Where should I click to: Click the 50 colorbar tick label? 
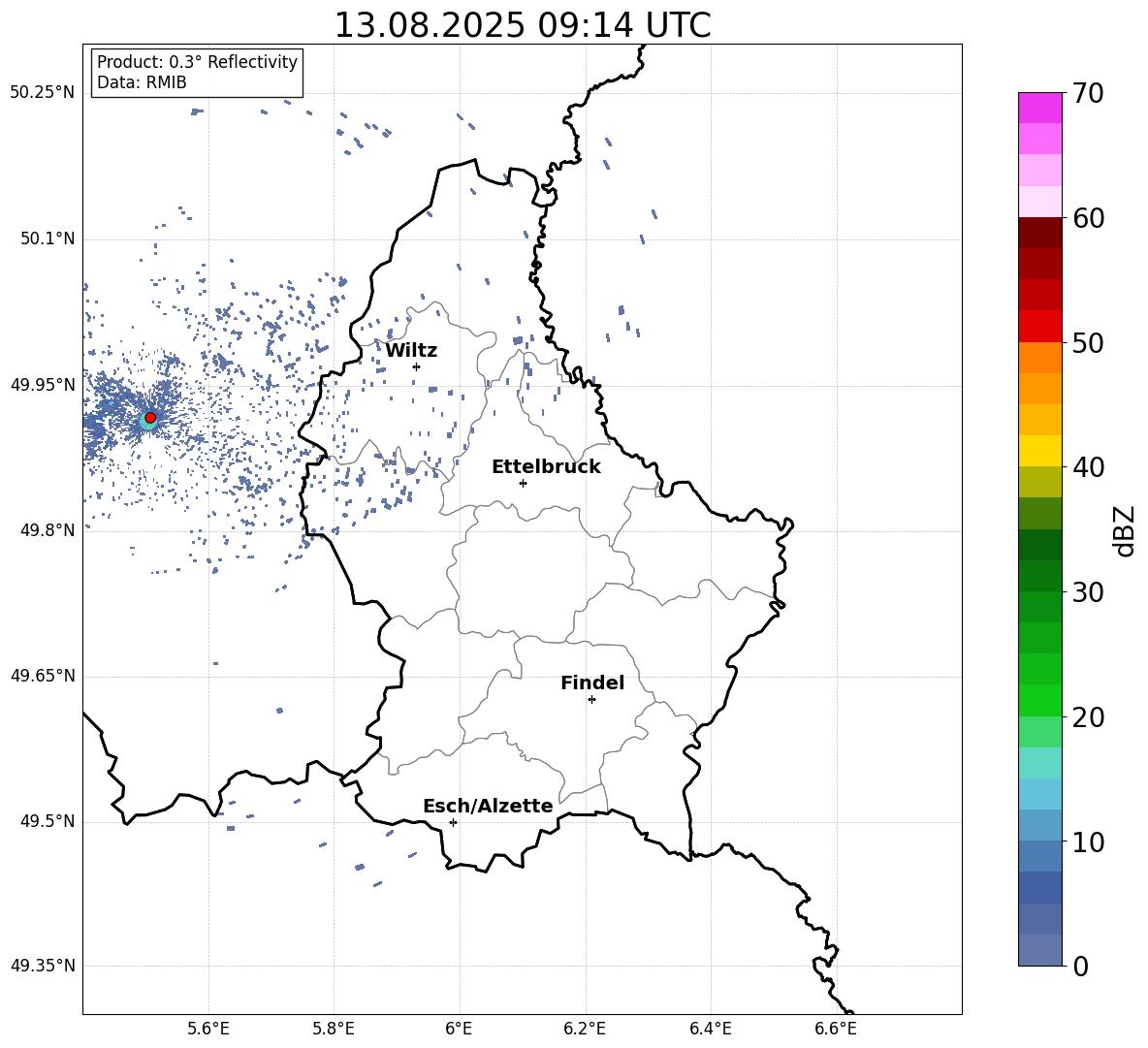pyautogui.click(x=1088, y=342)
